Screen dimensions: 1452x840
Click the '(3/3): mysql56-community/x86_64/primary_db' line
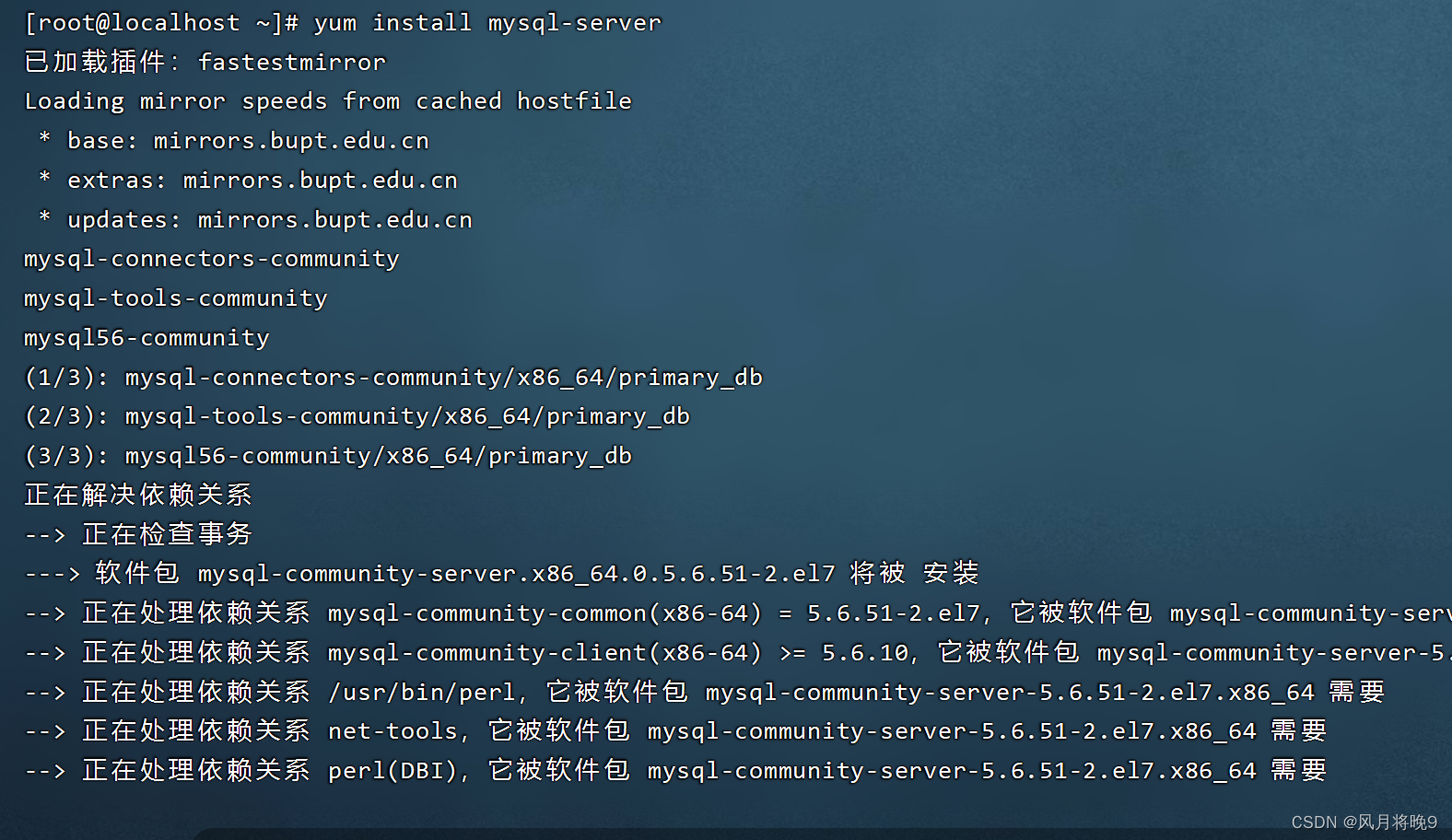pyautogui.click(x=328, y=456)
